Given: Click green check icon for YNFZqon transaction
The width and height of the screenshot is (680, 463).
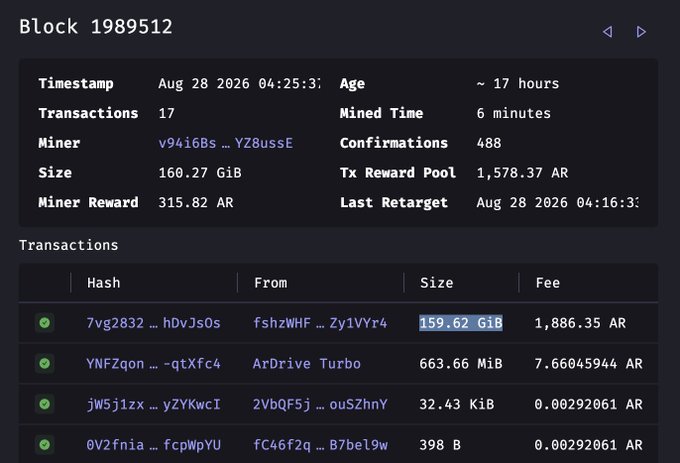Looking at the screenshot, I should [x=45, y=363].
